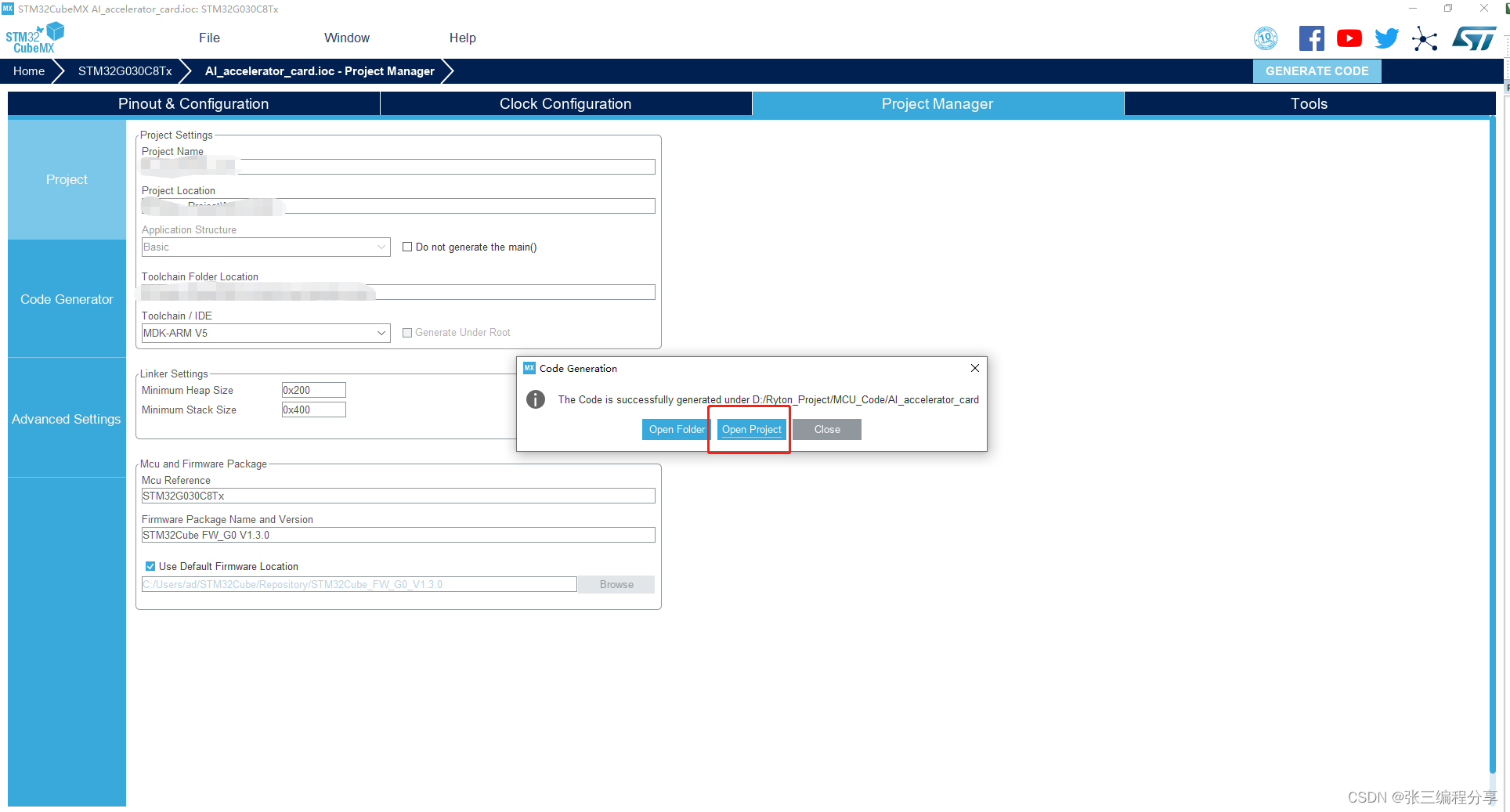This screenshot has height=812, width=1510.
Task: Click the Project Name input field
Action: pyautogui.click(x=398, y=167)
